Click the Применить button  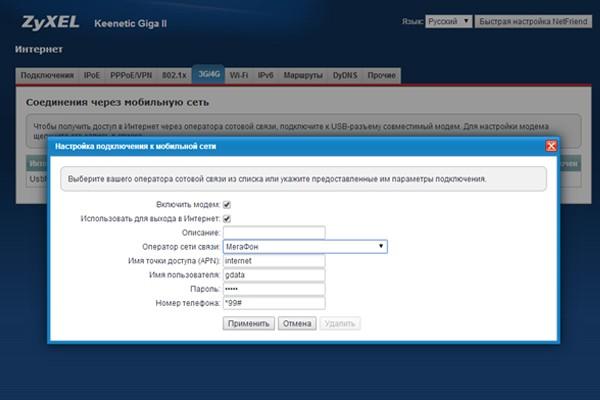(x=249, y=323)
